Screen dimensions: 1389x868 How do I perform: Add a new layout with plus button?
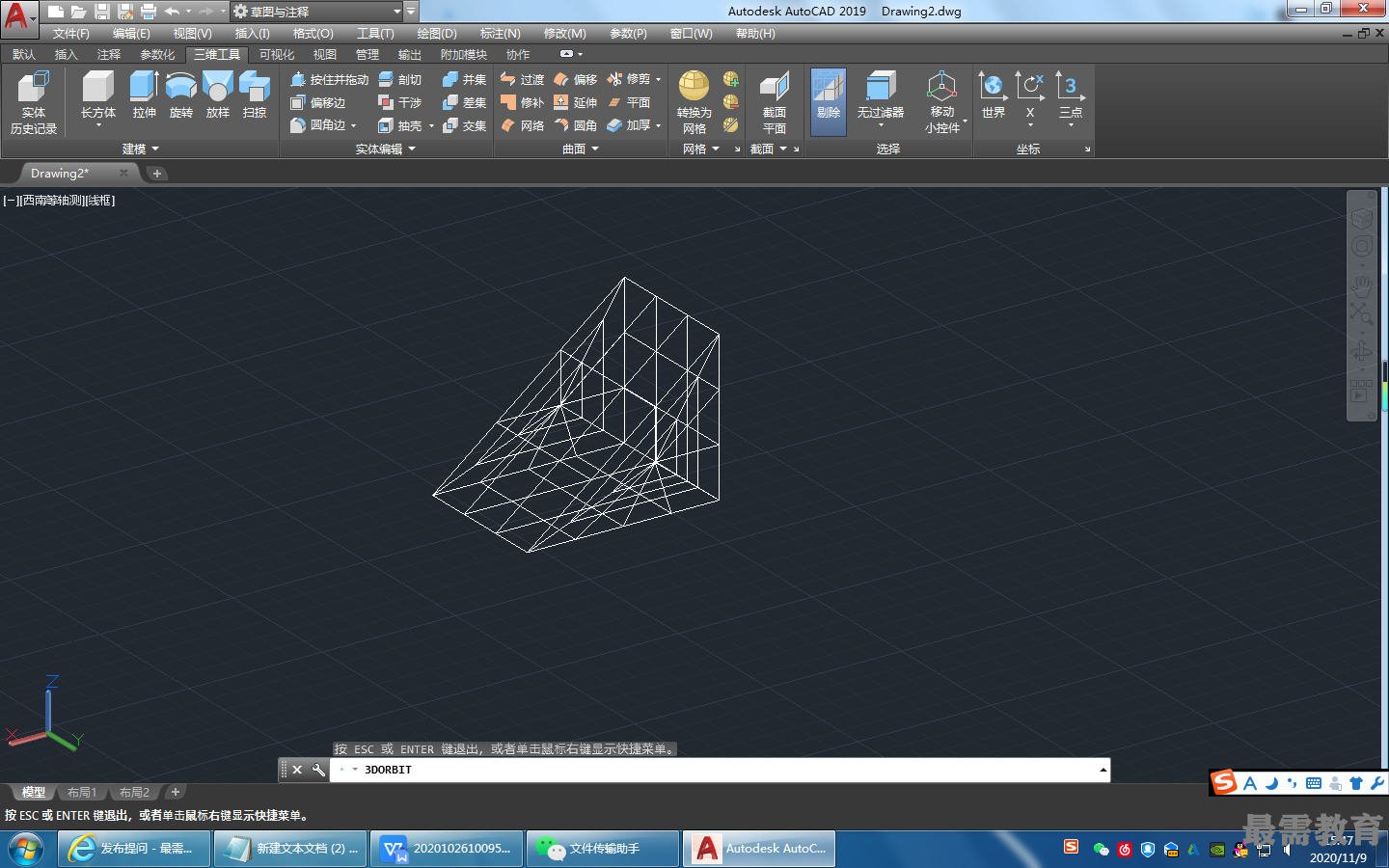click(x=175, y=793)
